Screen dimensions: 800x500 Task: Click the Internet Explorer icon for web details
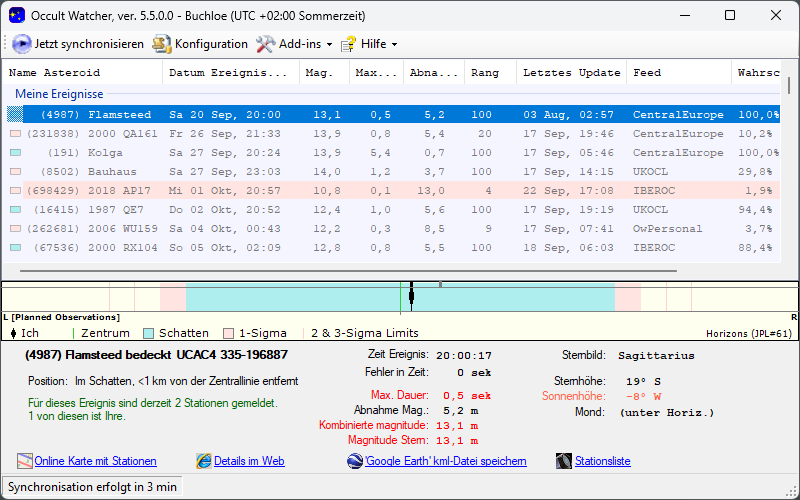click(x=204, y=461)
